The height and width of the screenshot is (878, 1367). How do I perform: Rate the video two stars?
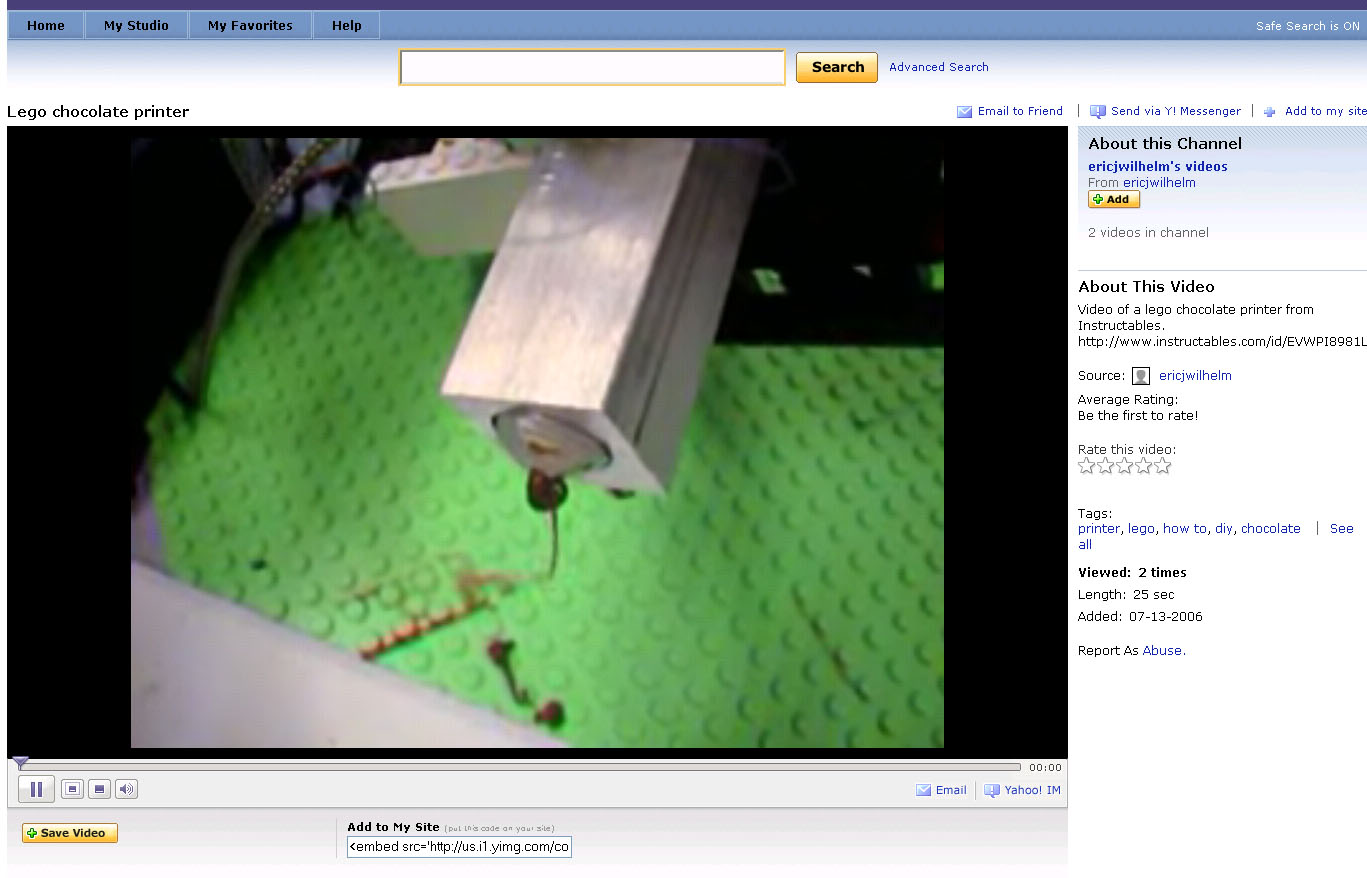[x=1106, y=466]
